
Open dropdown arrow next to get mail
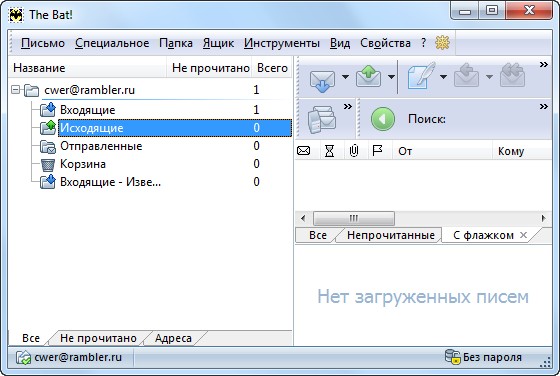(345, 76)
